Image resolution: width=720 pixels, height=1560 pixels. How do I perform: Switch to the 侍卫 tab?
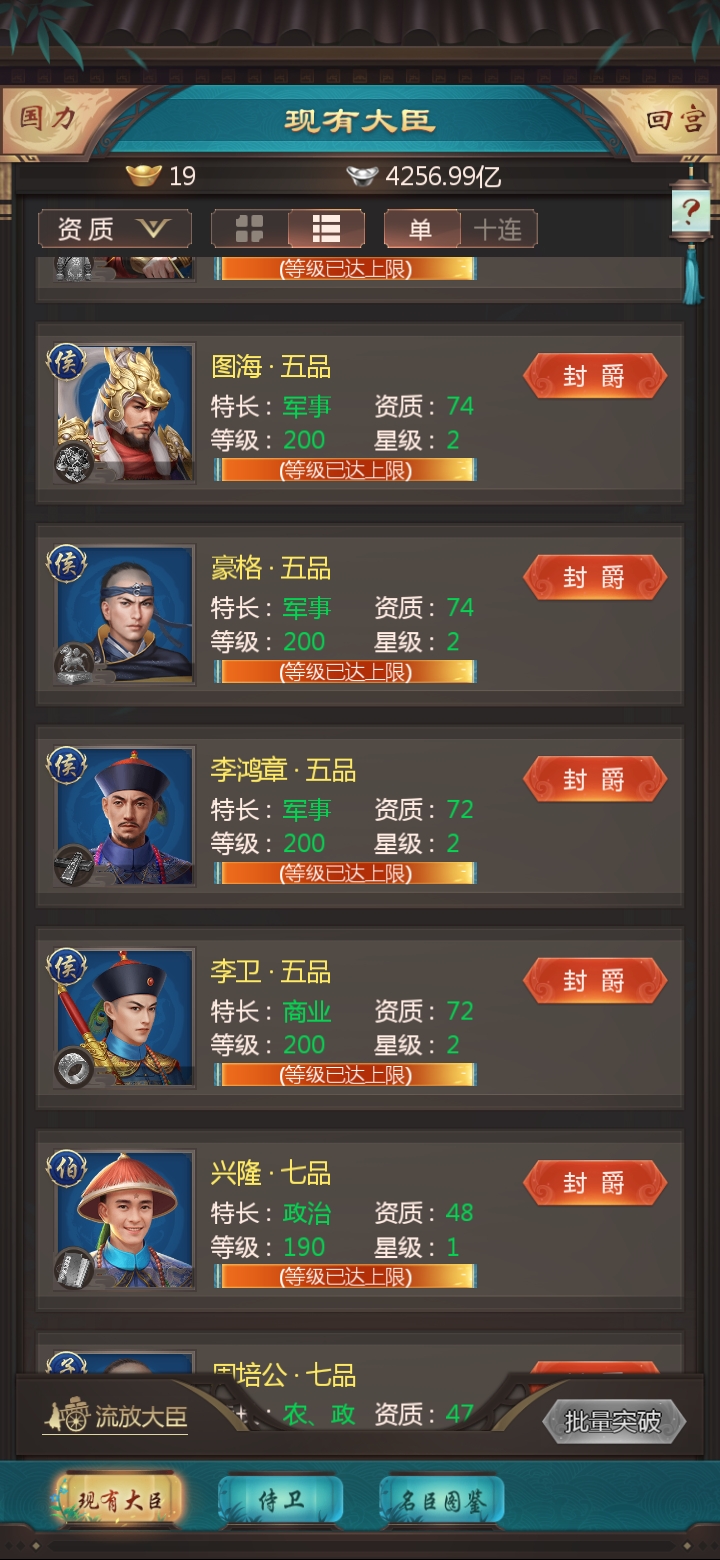(281, 1500)
